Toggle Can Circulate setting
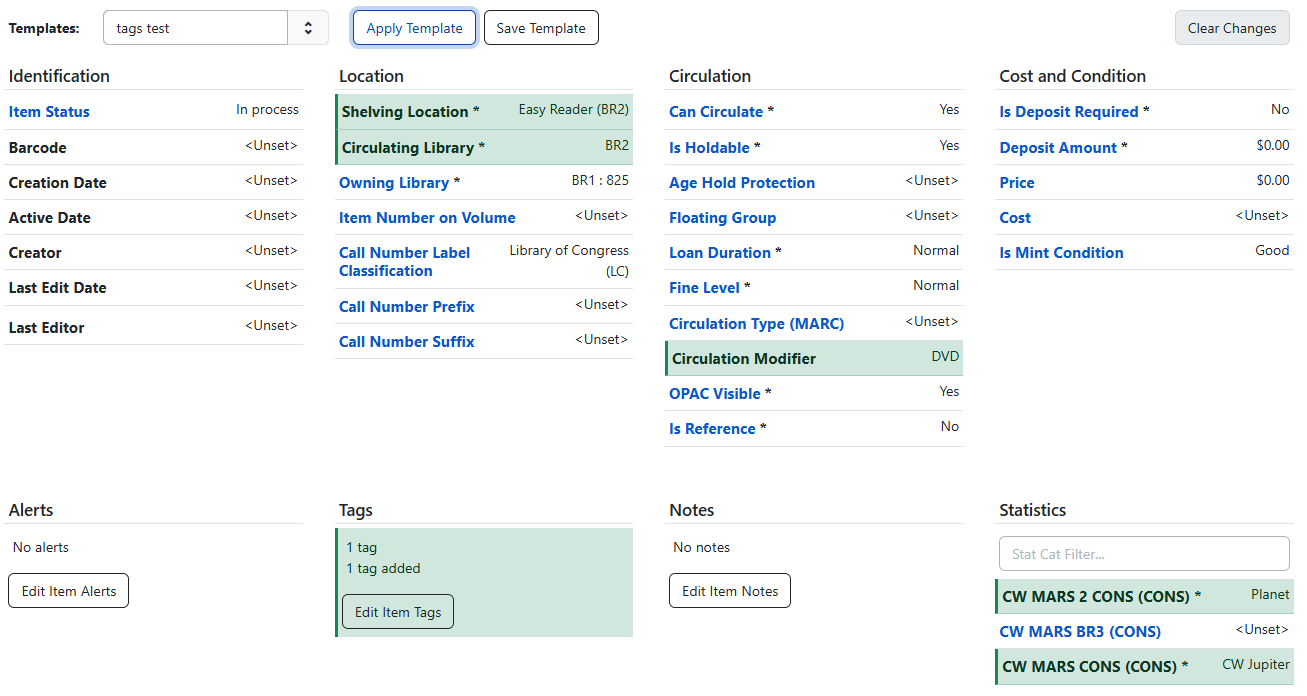Viewport: 1307px width, 696px height. tap(716, 111)
